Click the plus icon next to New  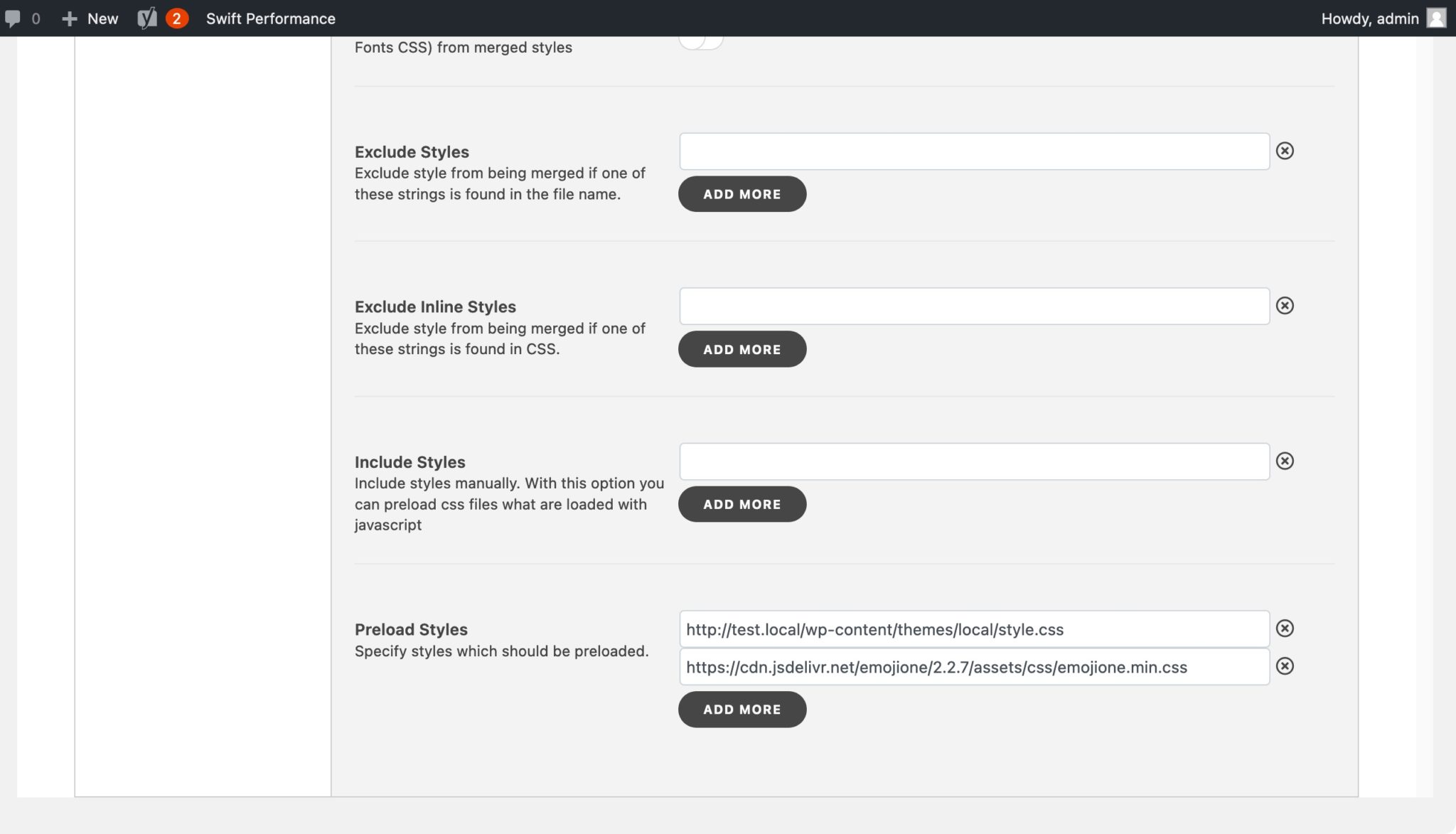click(69, 18)
